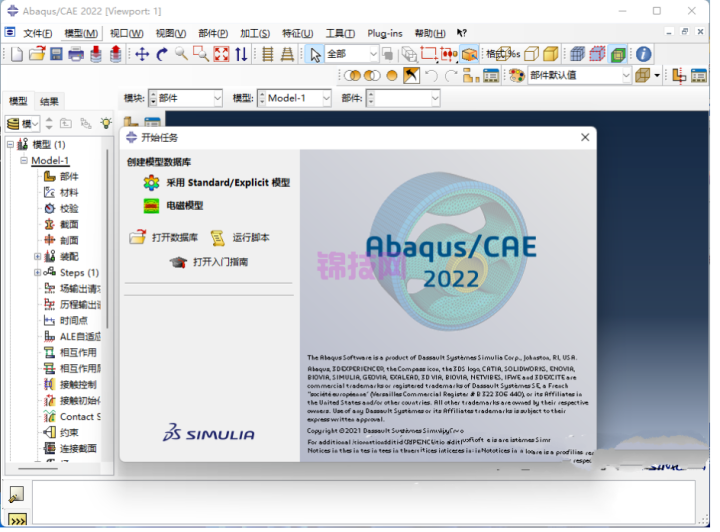
Task: Collapse the 模型 (1) root tree node
Action: pos(10,144)
